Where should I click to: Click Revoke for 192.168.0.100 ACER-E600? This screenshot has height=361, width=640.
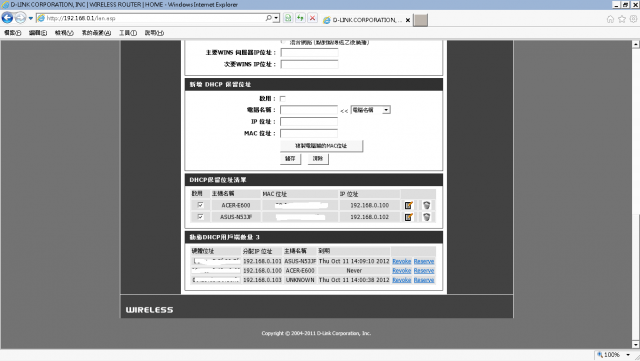point(402,271)
